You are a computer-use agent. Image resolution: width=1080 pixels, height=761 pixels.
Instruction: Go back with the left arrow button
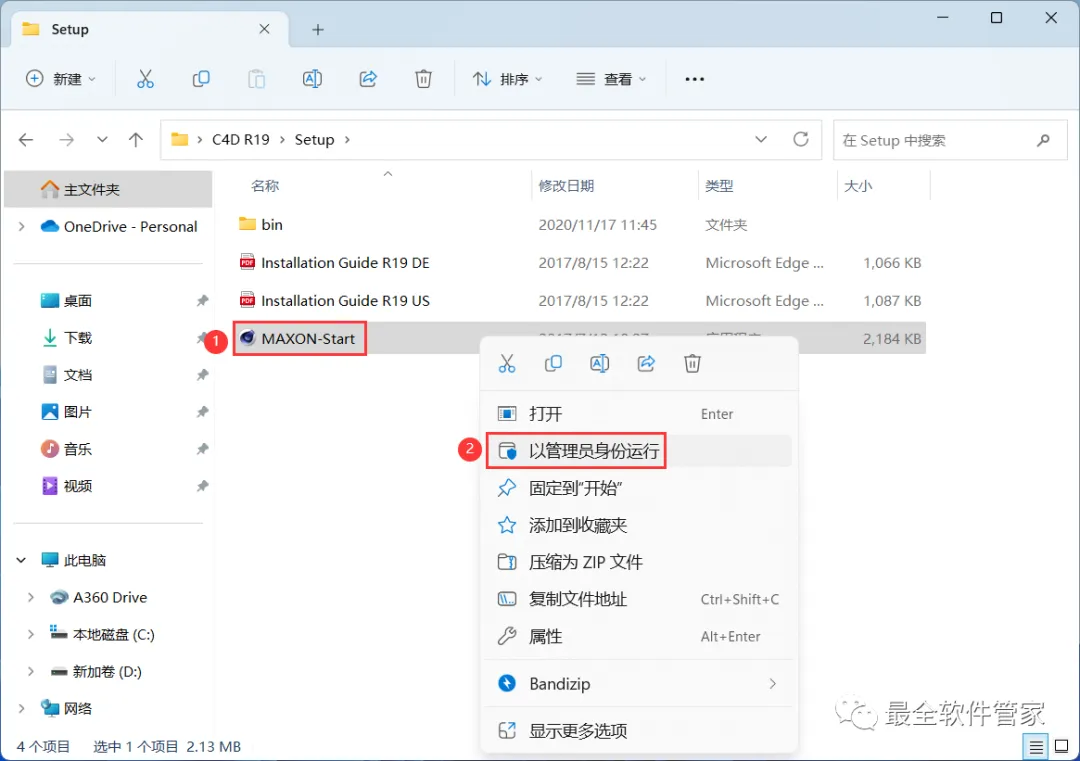coord(26,140)
